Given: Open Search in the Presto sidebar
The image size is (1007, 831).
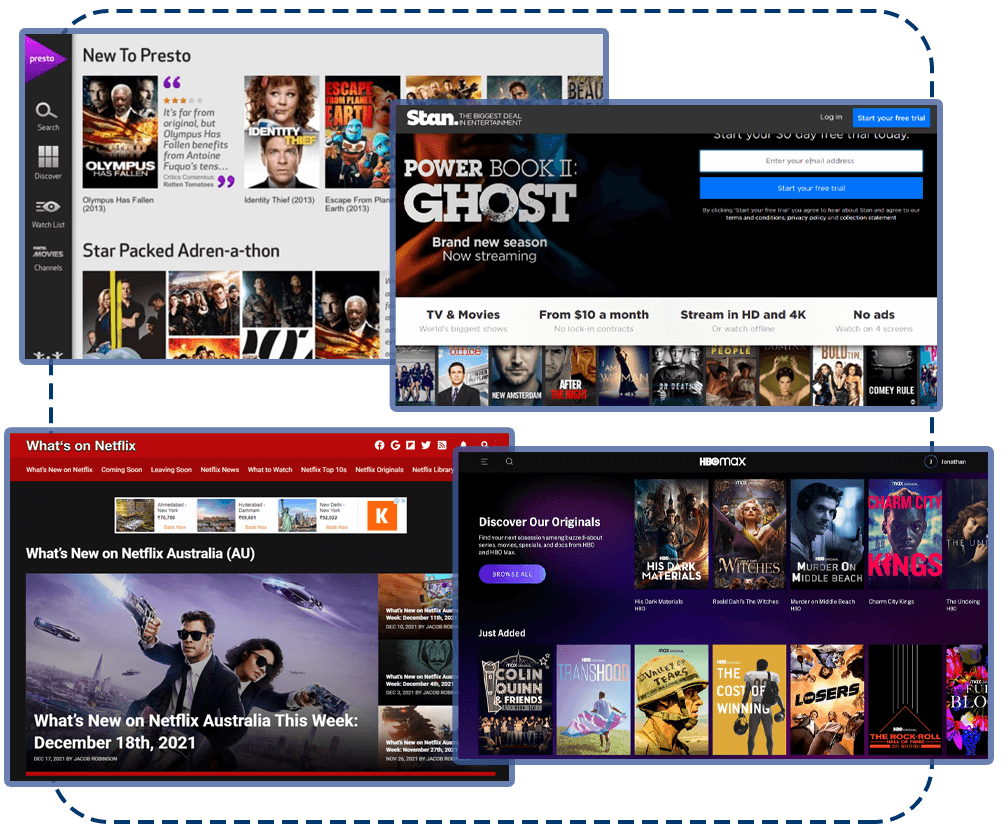Looking at the screenshot, I should pyautogui.click(x=47, y=116).
